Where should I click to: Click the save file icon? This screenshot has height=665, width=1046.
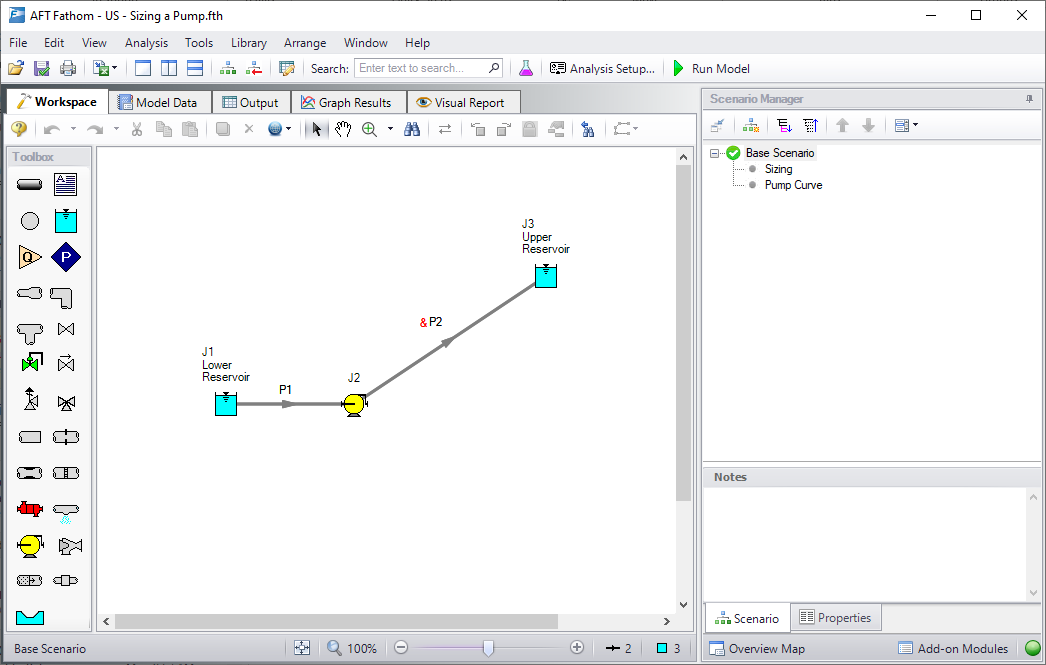pyautogui.click(x=42, y=69)
